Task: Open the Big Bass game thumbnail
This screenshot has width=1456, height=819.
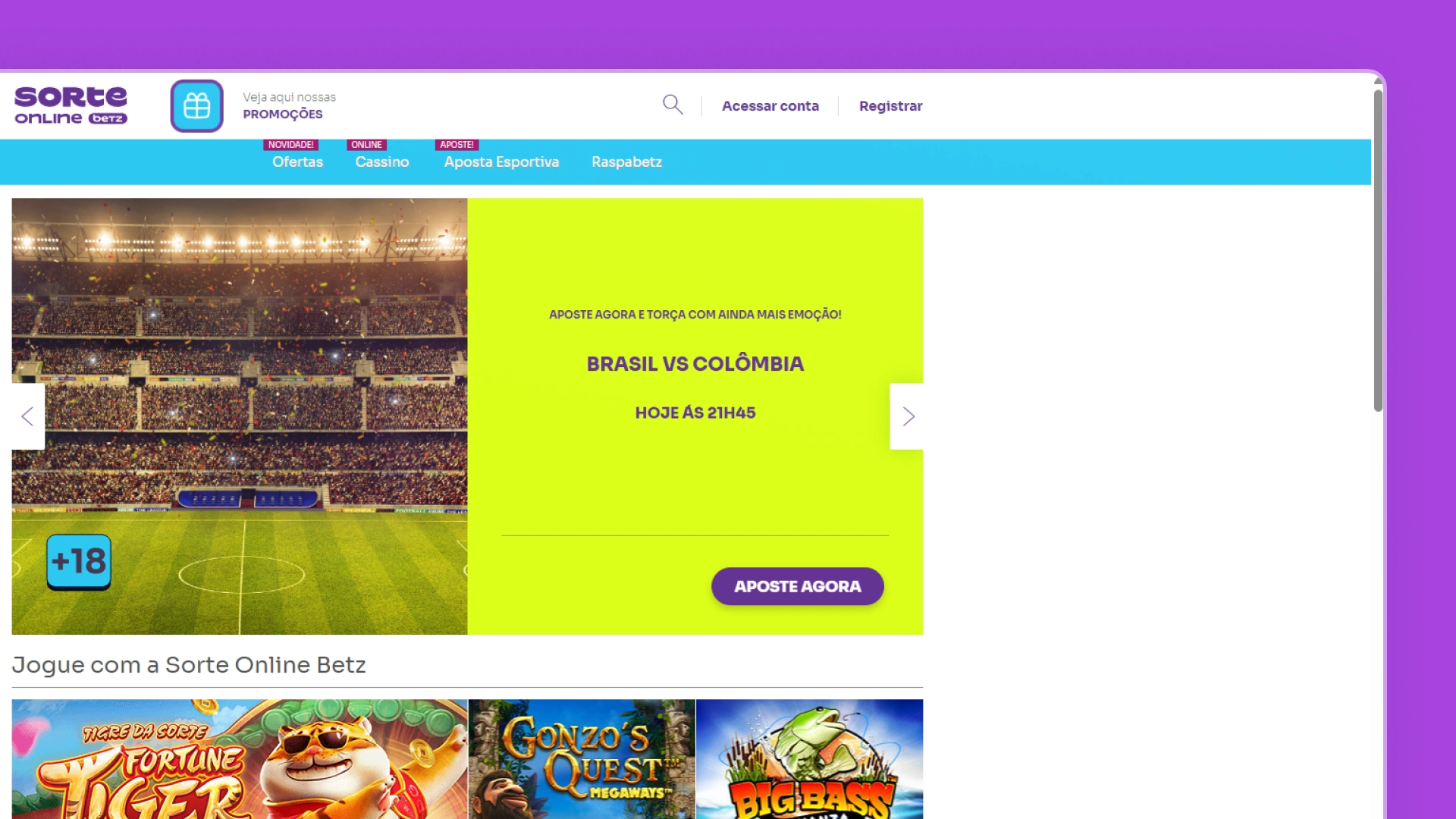Action: point(810,759)
